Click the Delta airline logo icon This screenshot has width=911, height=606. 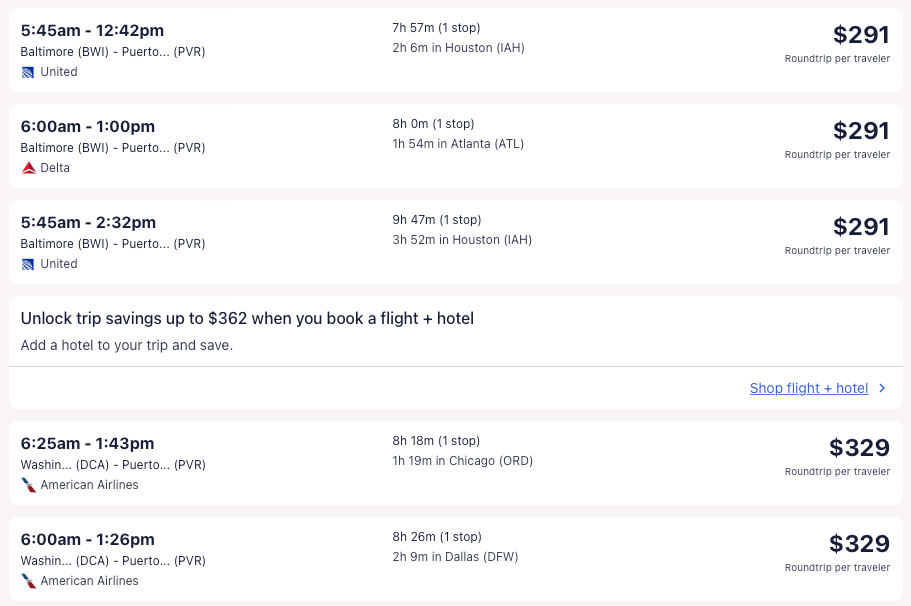29,168
